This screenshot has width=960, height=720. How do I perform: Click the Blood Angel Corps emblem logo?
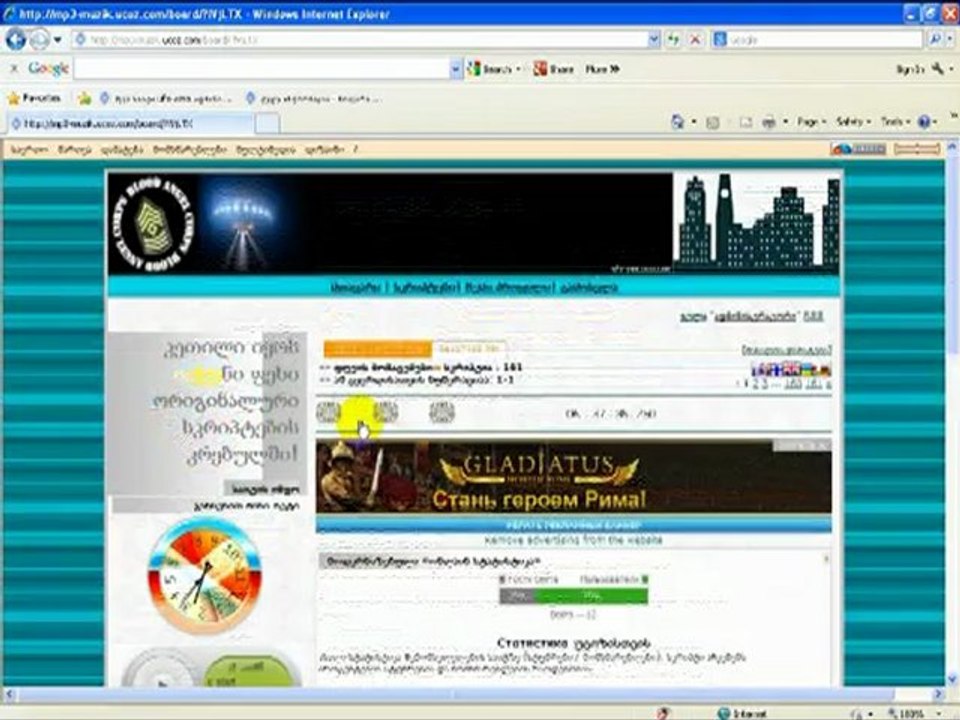[153, 224]
